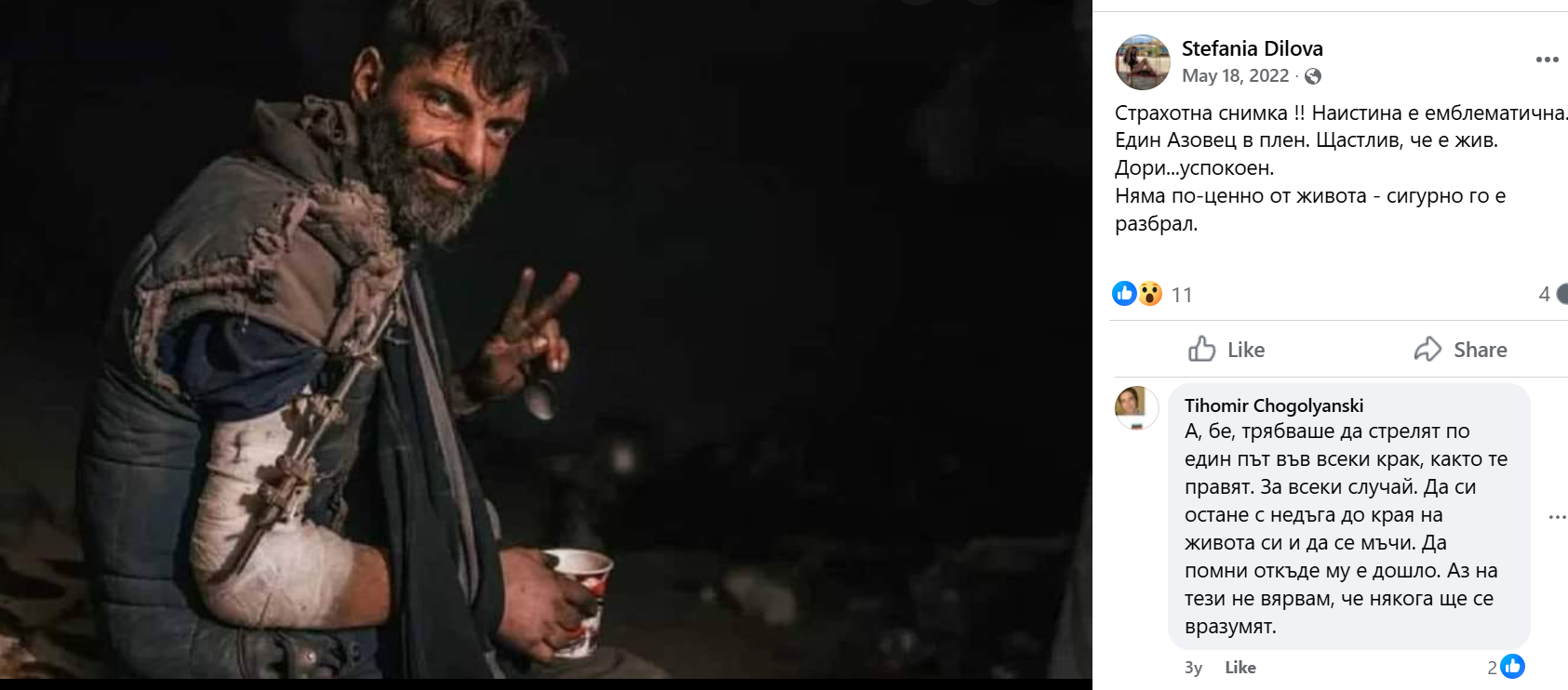Screen dimensions: 1568x690
Task: Open Tihomir Chogolyanski's avatar
Action: tap(1136, 408)
